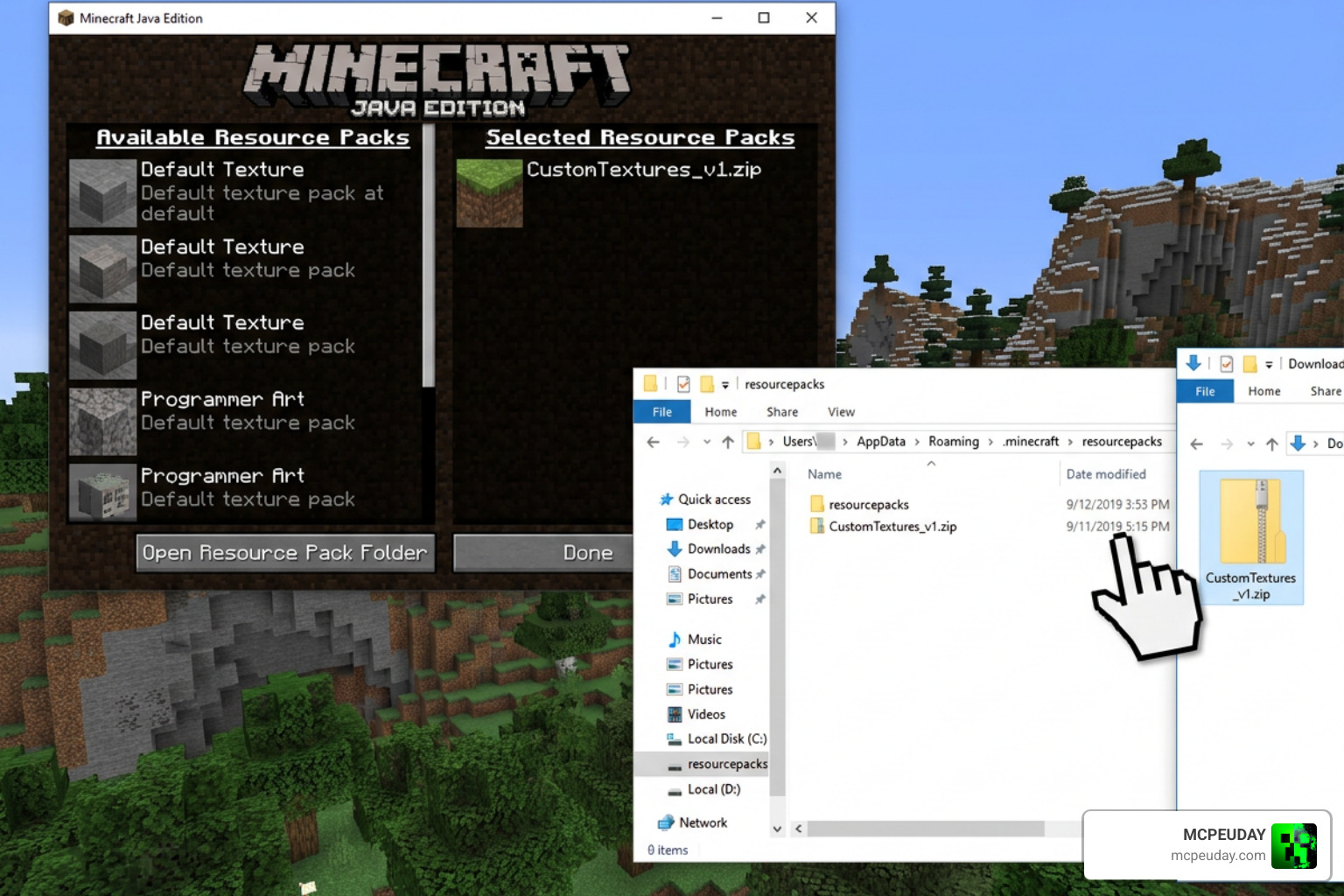Click Open Resource Pack Folder button
1344x896 pixels.
tap(285, 553)
